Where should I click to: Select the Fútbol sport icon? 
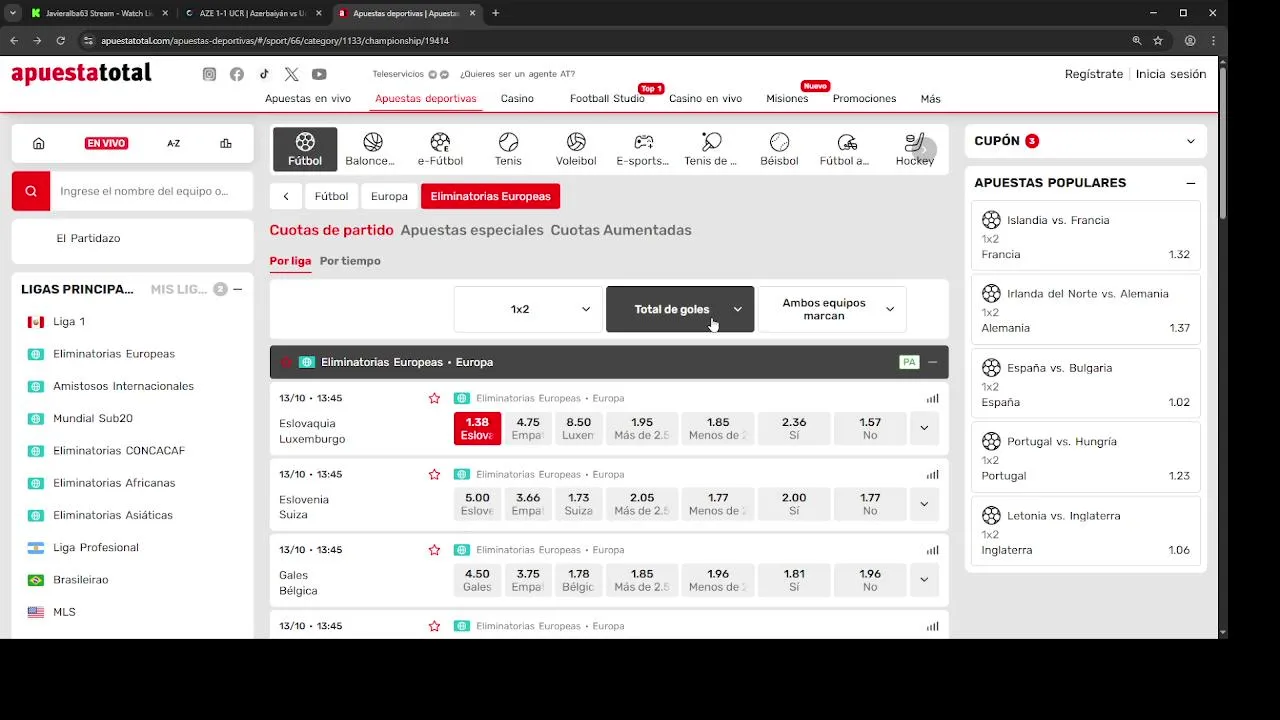(305, 149)
